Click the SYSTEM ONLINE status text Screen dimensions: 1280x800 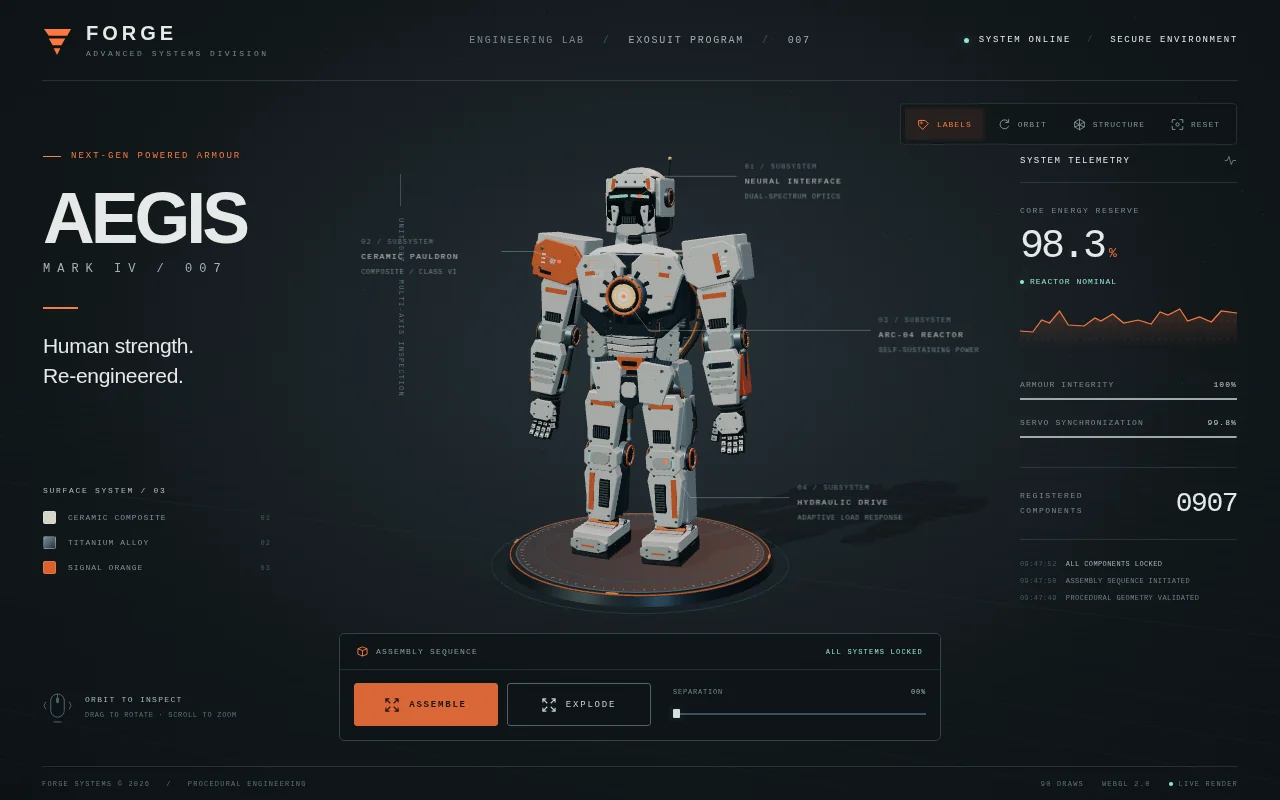coord(1024,40)
